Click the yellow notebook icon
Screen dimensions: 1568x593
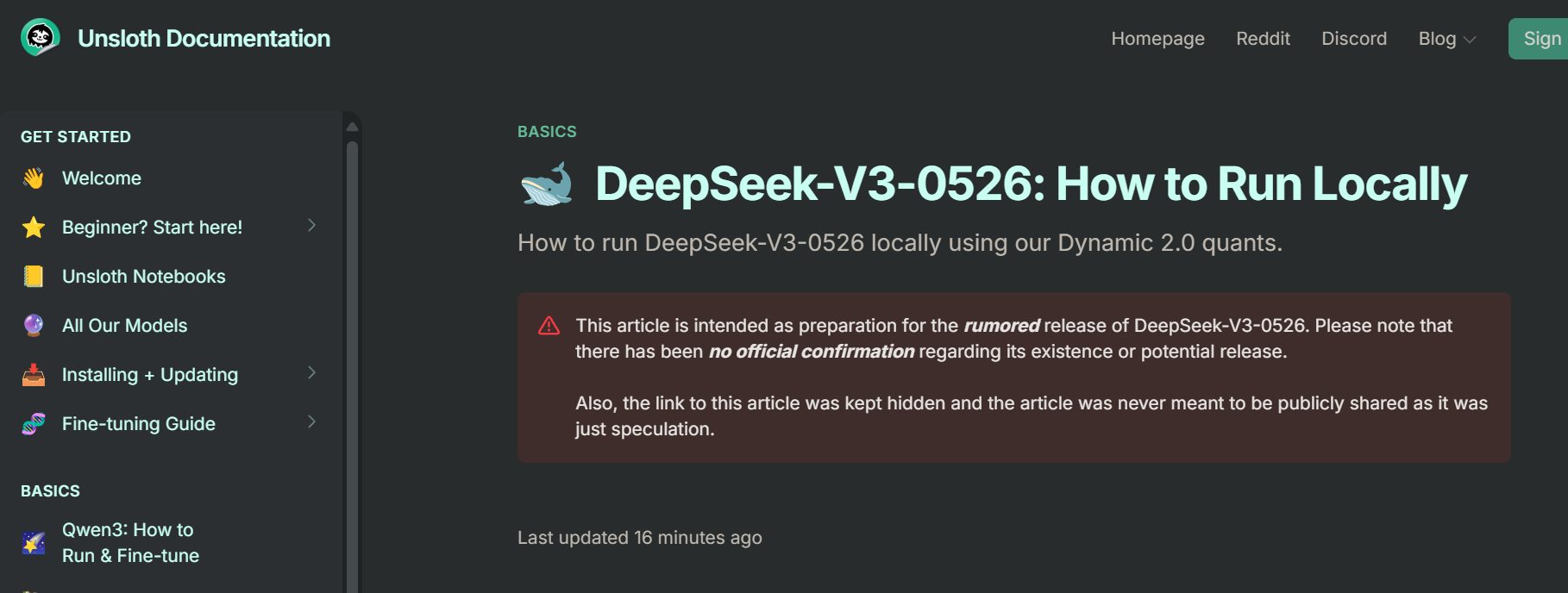(x=34, y=277)
